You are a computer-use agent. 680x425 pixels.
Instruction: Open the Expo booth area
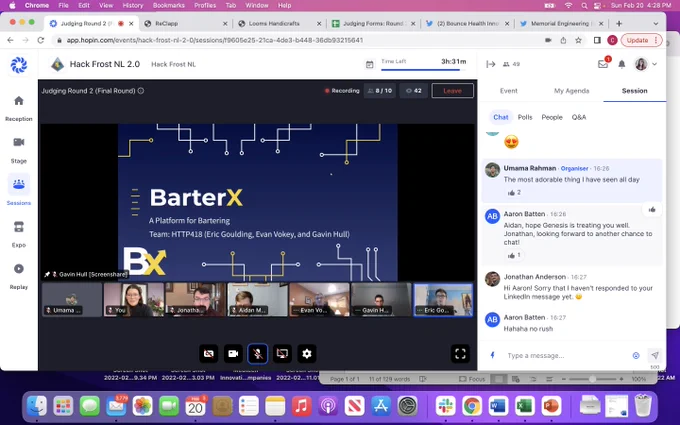point(19,234)
